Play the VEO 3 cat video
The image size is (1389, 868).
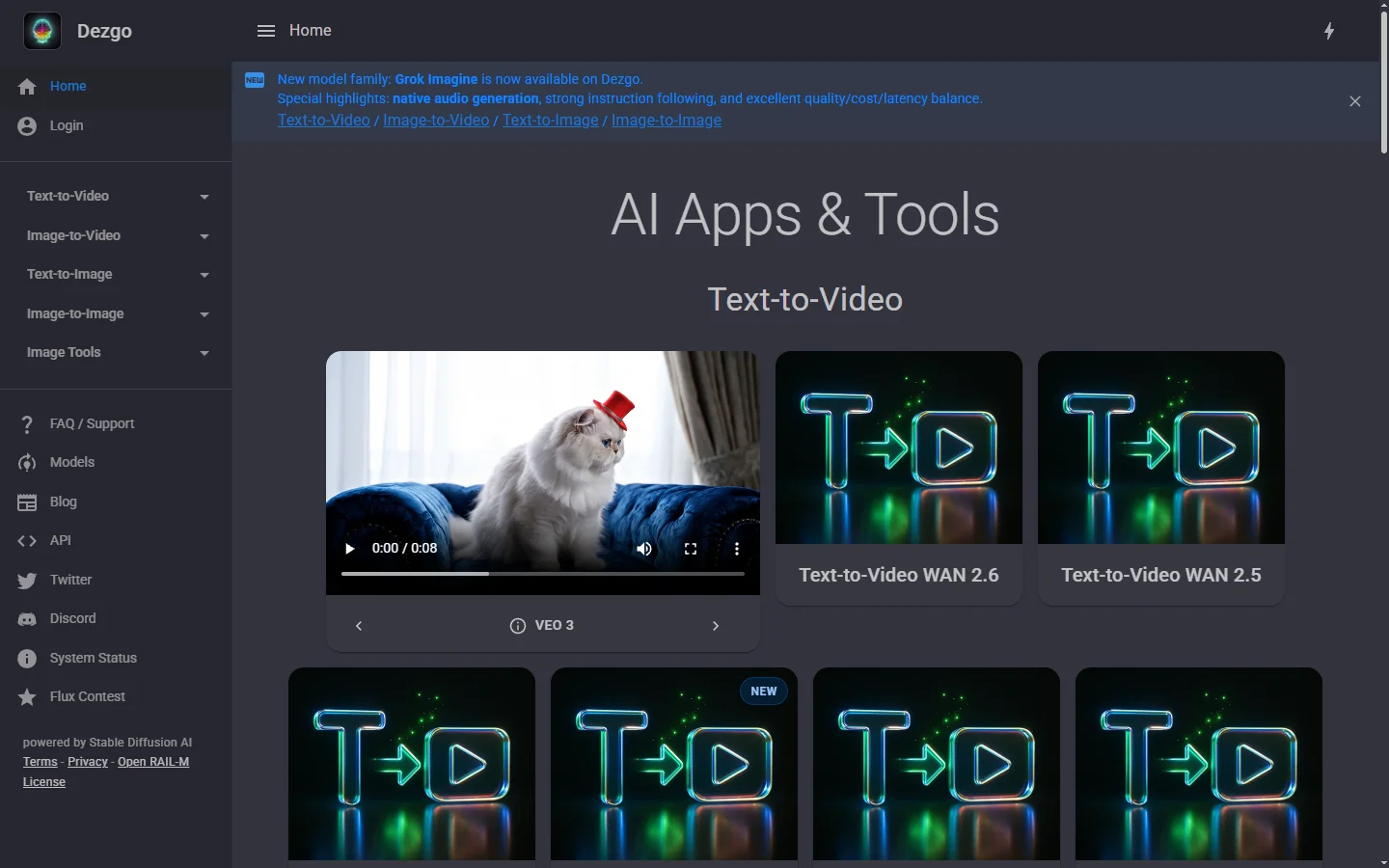(350, 549)
